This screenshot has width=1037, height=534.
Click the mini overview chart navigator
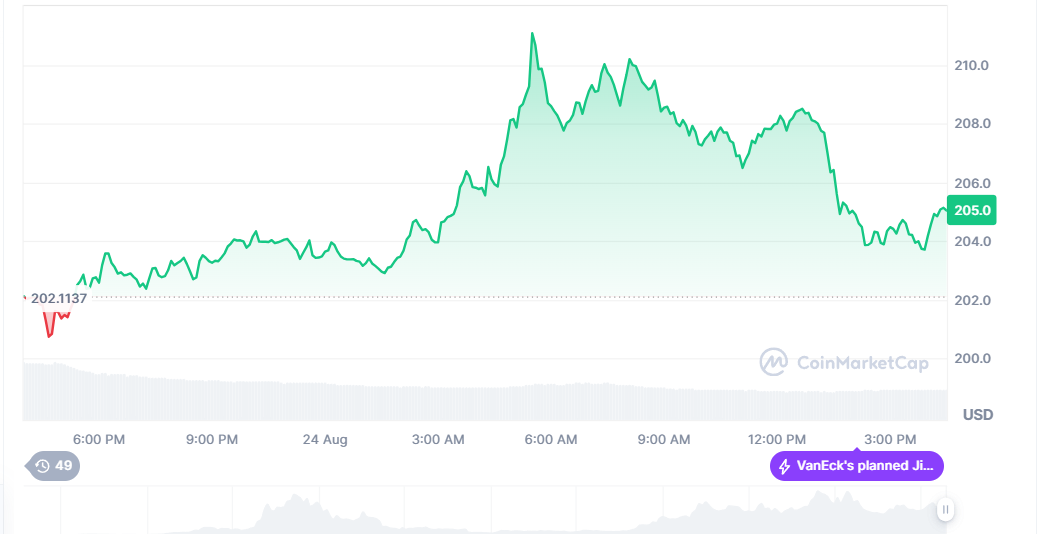[x=480, y=512]
